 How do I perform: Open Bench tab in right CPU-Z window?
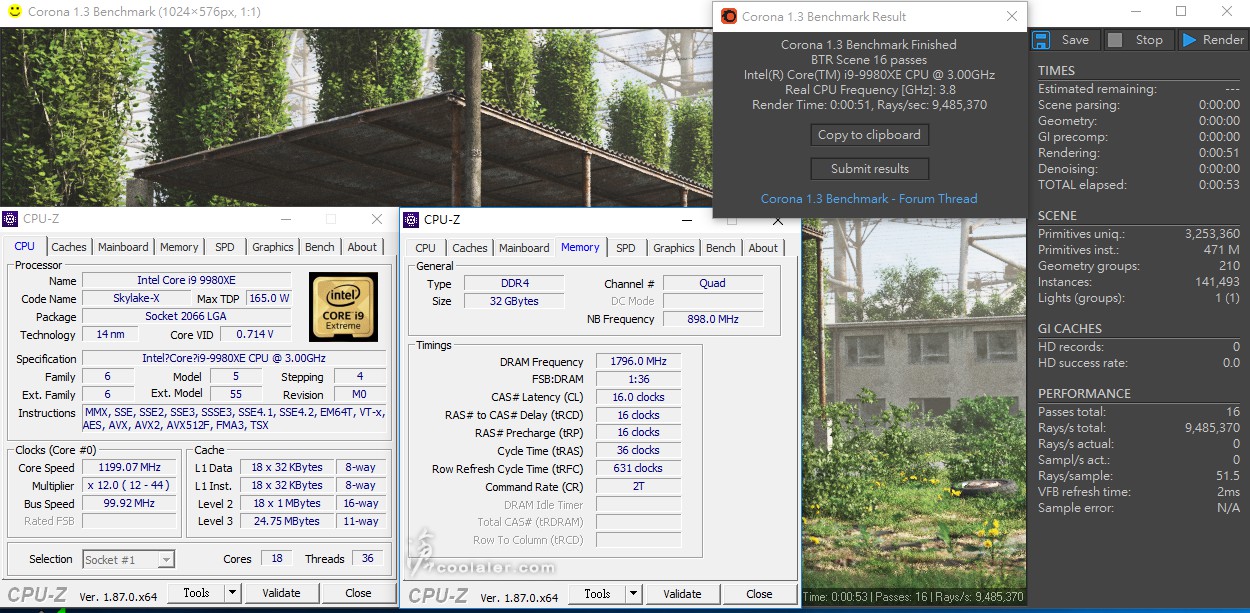(x=721, y=248)
